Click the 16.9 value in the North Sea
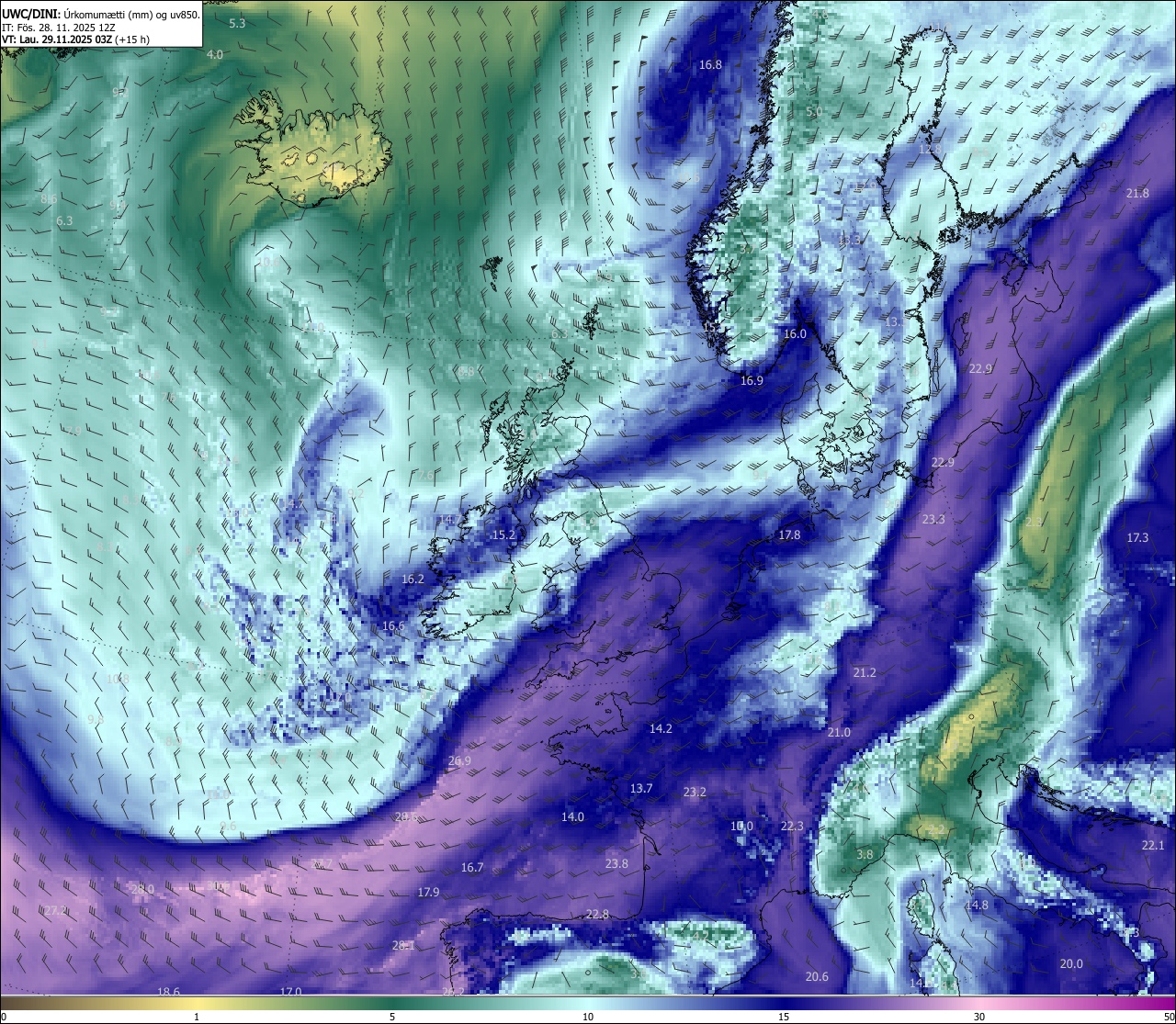This screenshot has height=1024, width=1176. tap(752, 380)
